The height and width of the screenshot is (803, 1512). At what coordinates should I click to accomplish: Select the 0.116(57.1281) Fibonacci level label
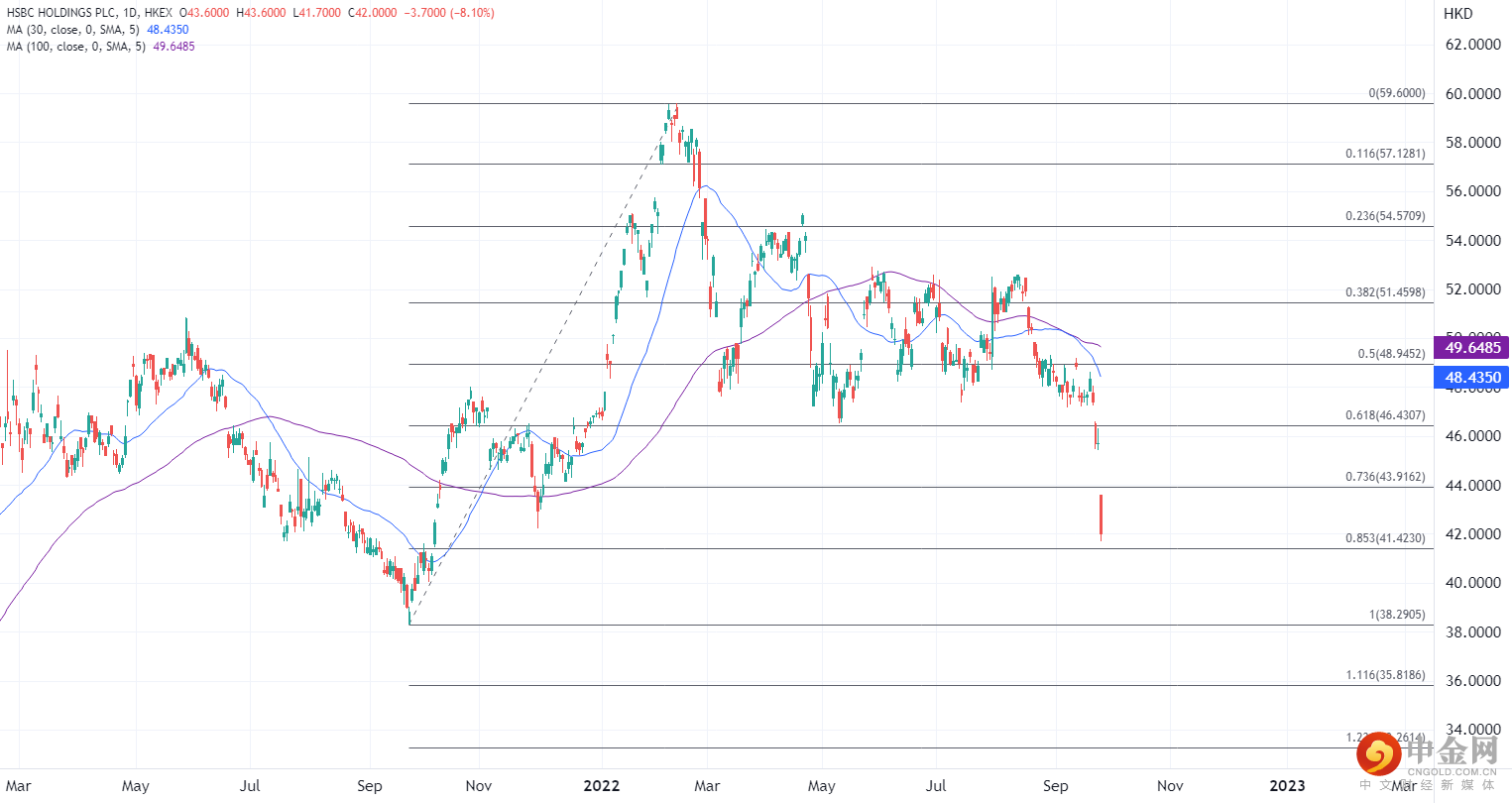point(1385,154)
